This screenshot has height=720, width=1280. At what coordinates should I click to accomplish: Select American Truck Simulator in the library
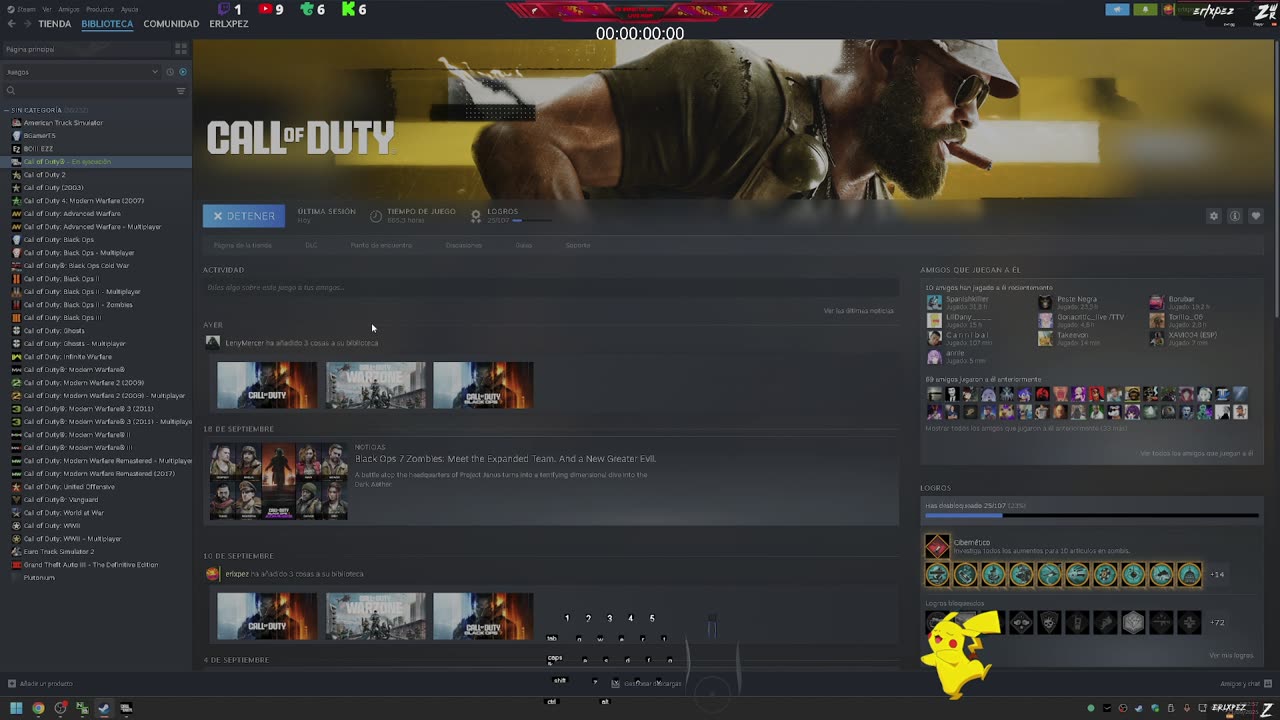click(x=63, y=123)
